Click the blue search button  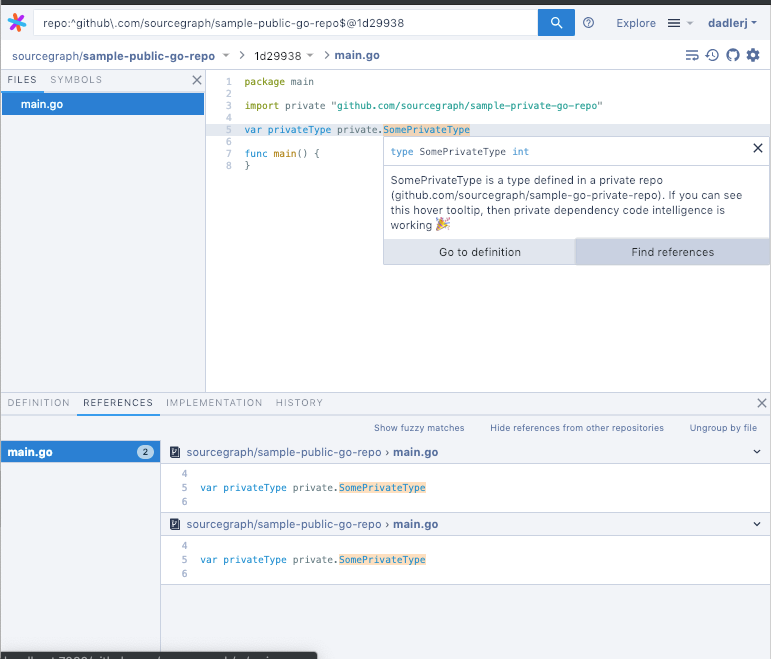[x=556, y=23]
